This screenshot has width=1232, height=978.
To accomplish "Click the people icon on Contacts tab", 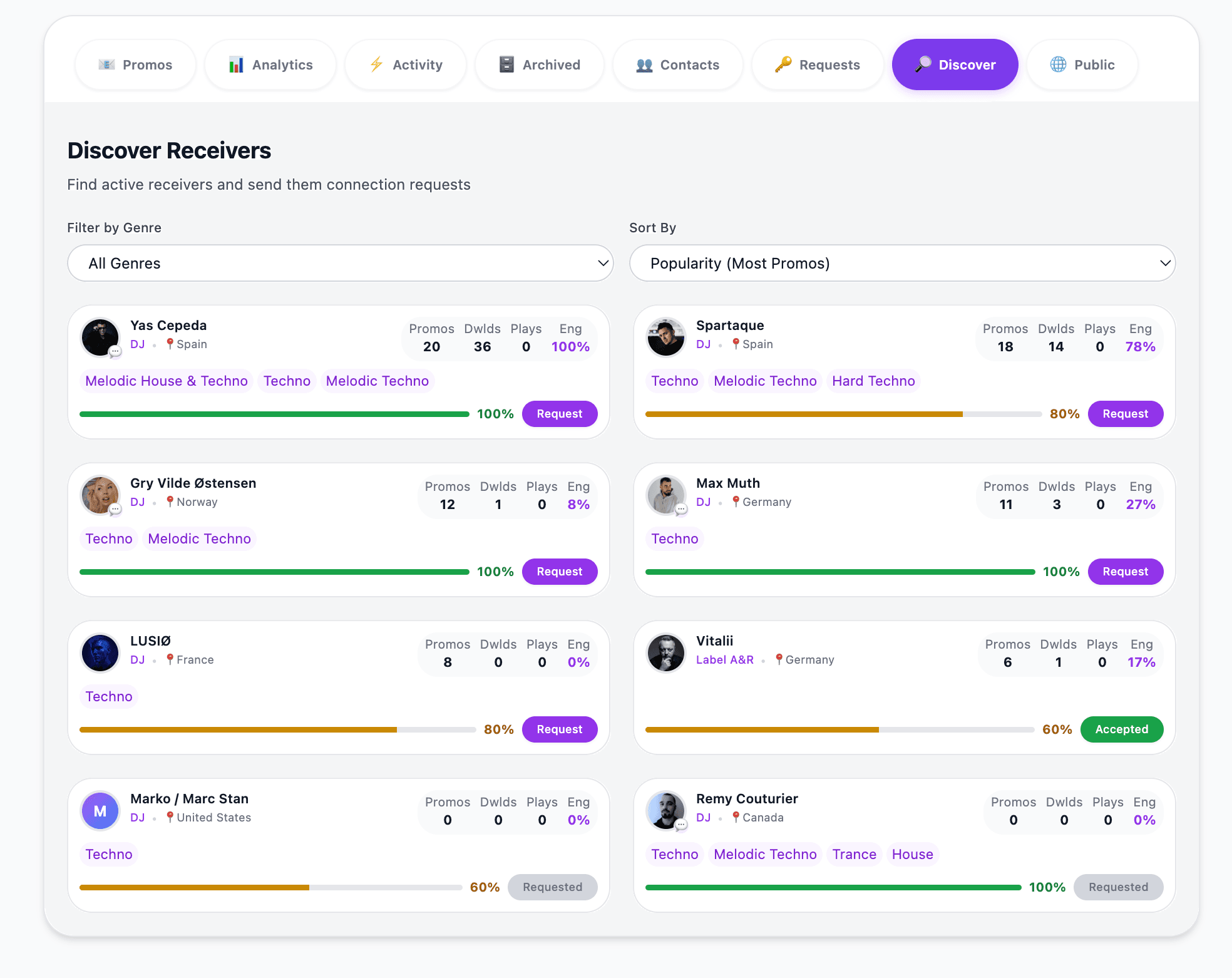I will pyautogui.click(x=644, y=65).
